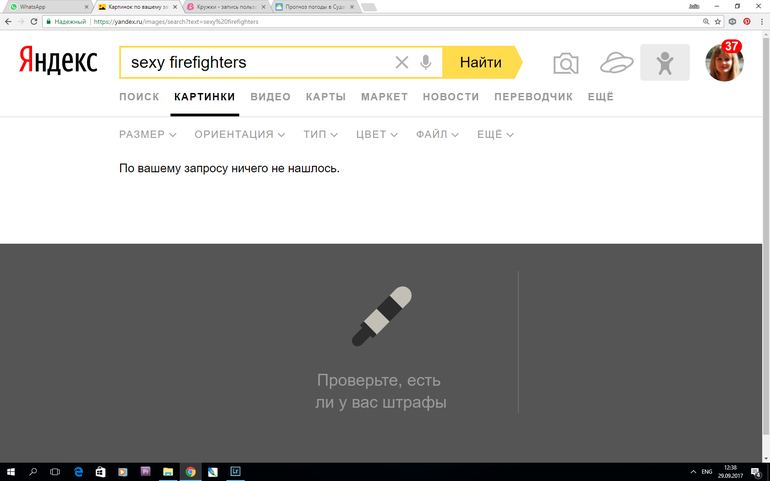
Task: Expand the РАЗМЕР filter dropdown
Action: (x=147, y=134)
